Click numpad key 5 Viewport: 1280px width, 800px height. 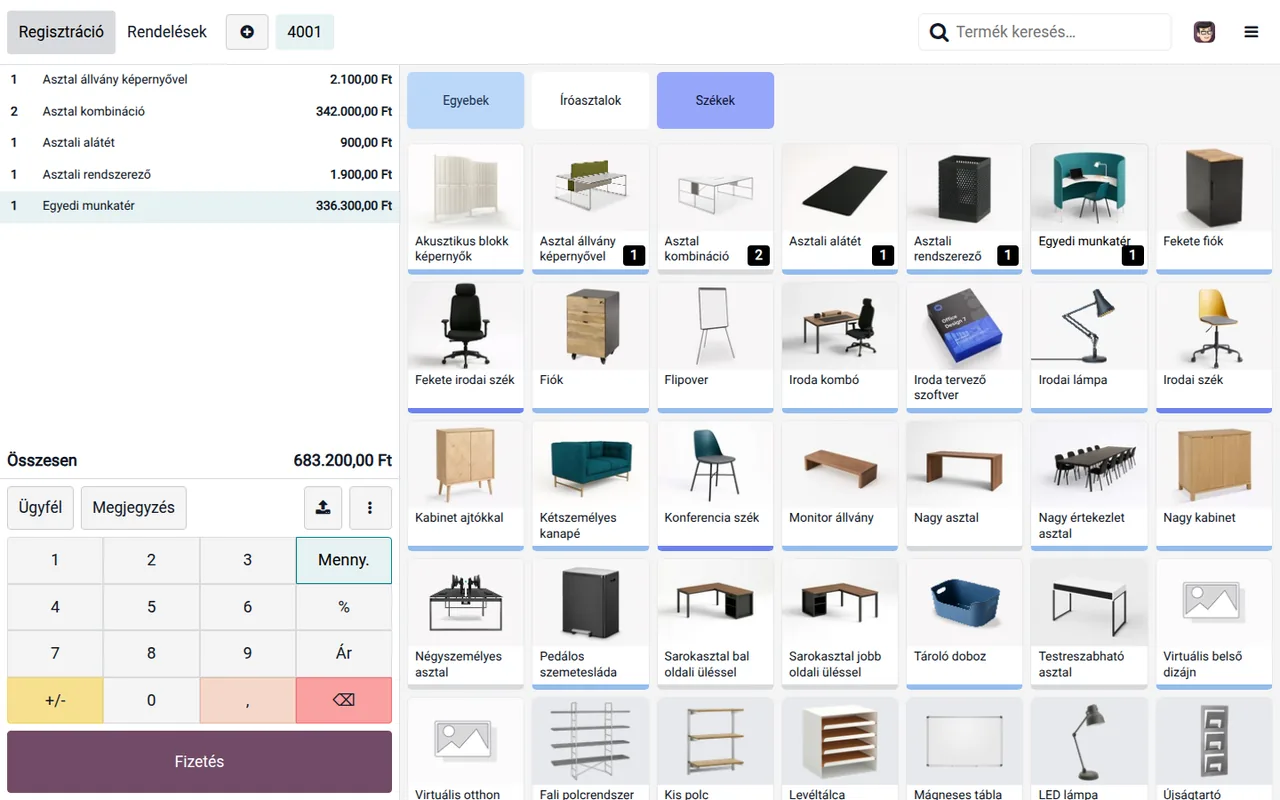151,607
